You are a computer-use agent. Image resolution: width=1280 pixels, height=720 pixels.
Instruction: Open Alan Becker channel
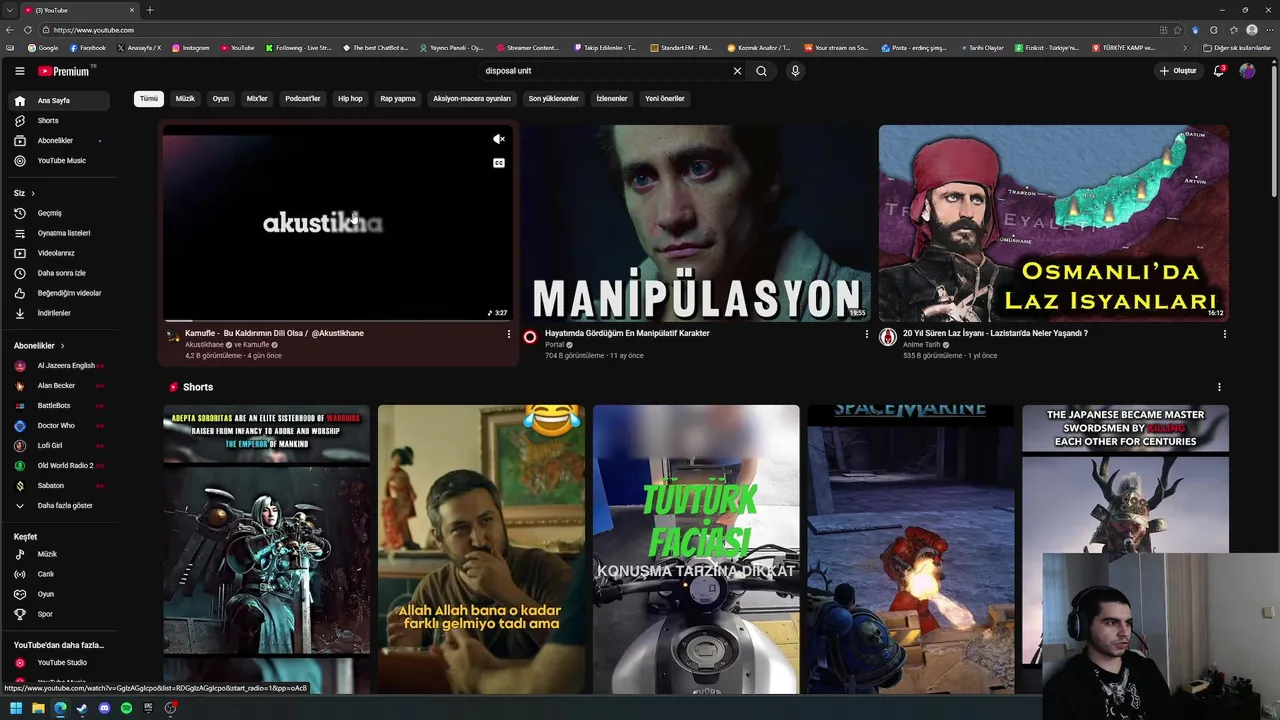[x=59, y=386]
